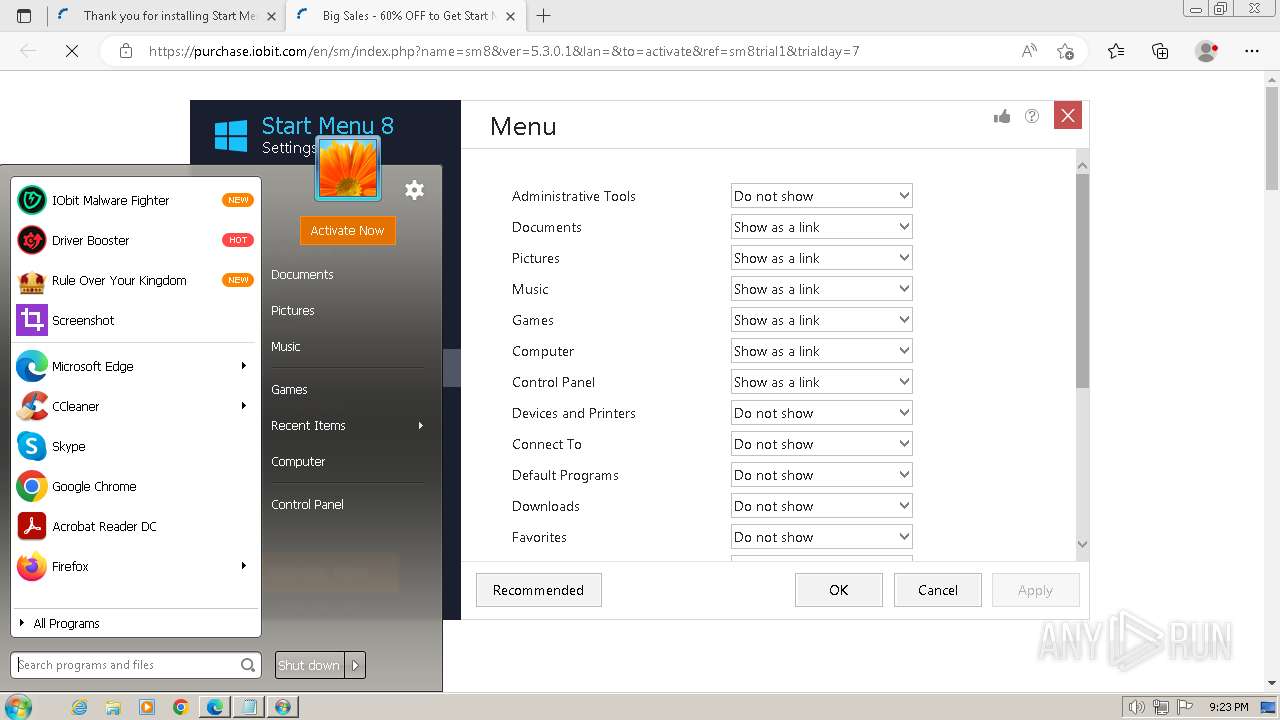Open Music link in start menu right pane
This screenshot has height=720, width=1280.
[x=286, y=346]
